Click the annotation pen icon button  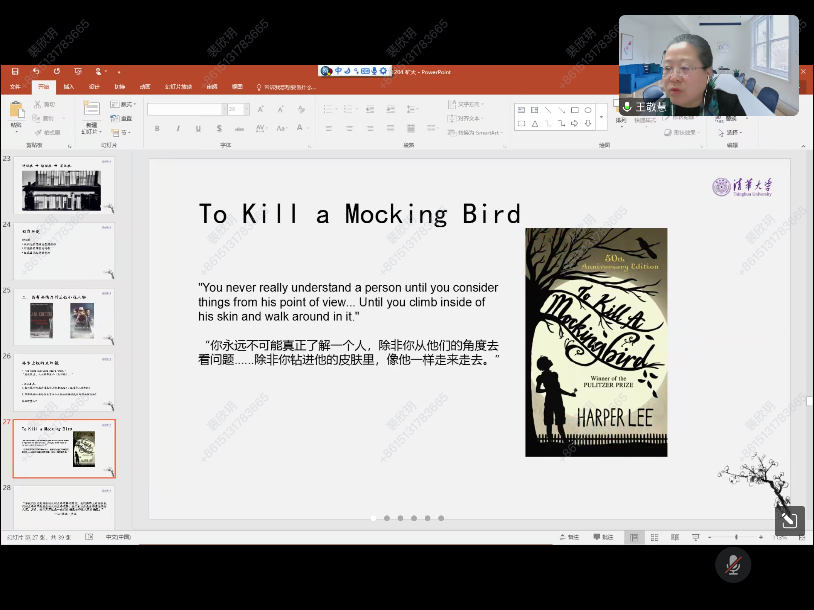click(789, 520)
